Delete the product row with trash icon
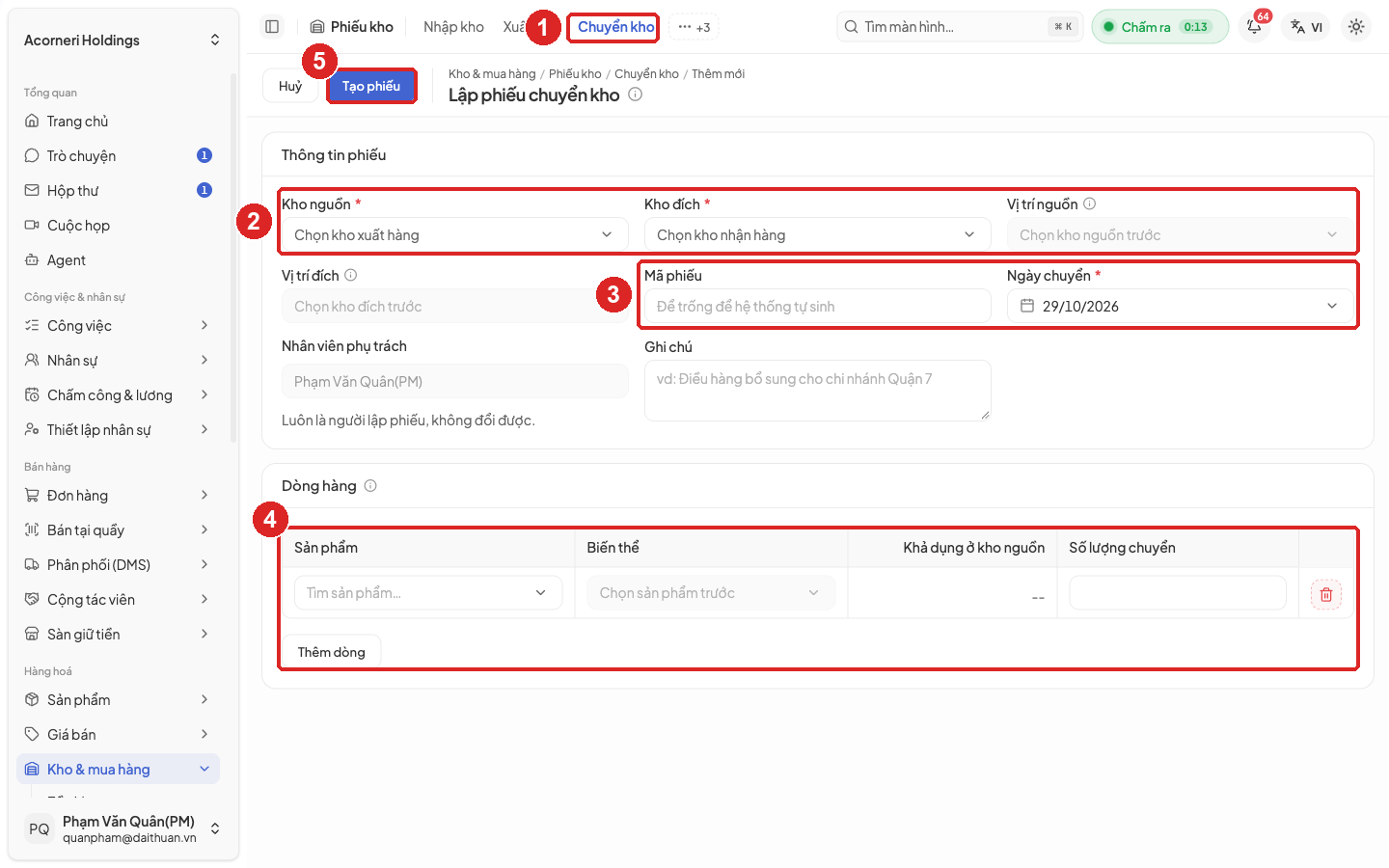Viewport: 1389px width, 868px height. click(x=1325, y=594)
